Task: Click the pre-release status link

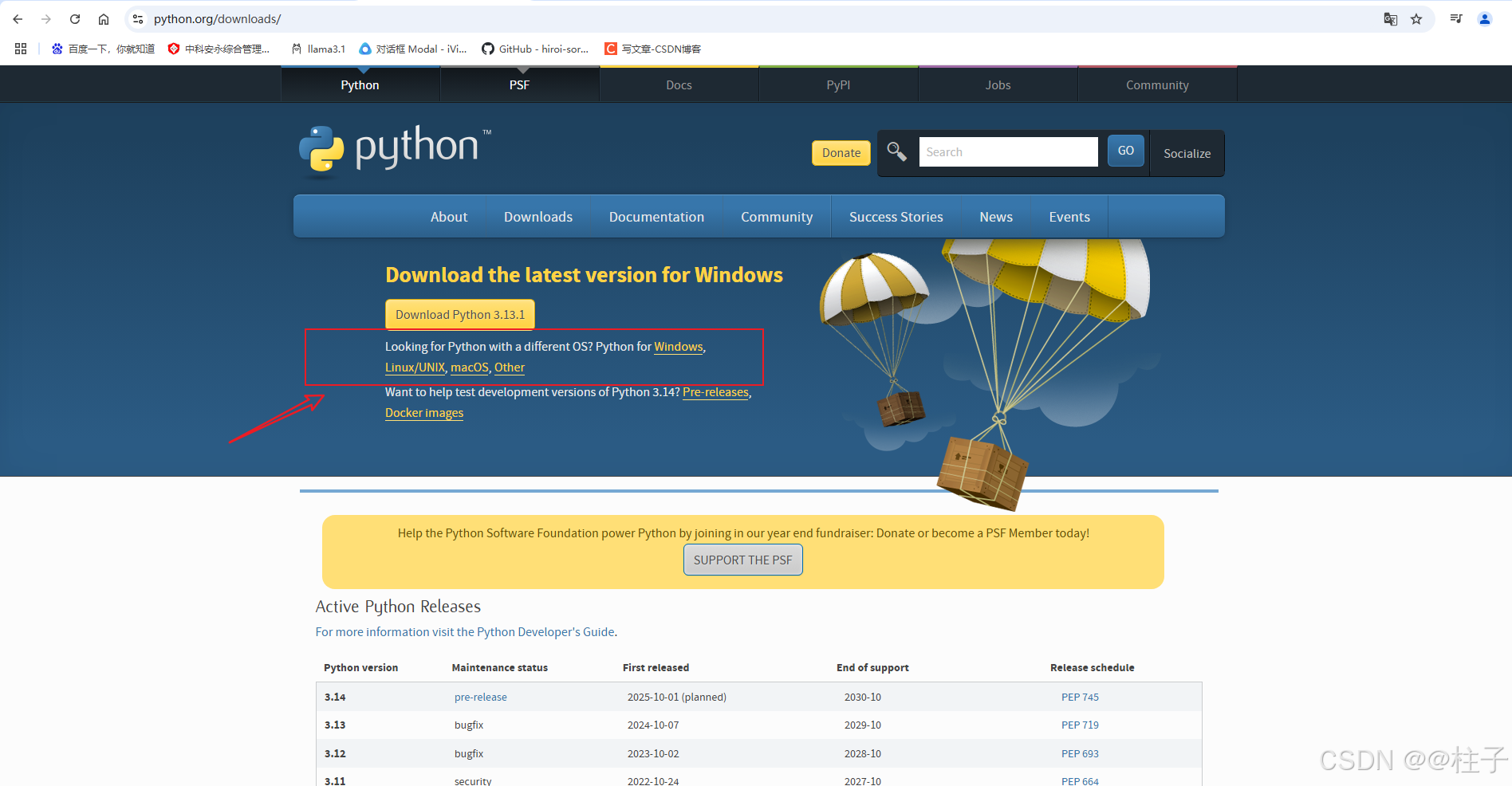Action: point(481,697)
